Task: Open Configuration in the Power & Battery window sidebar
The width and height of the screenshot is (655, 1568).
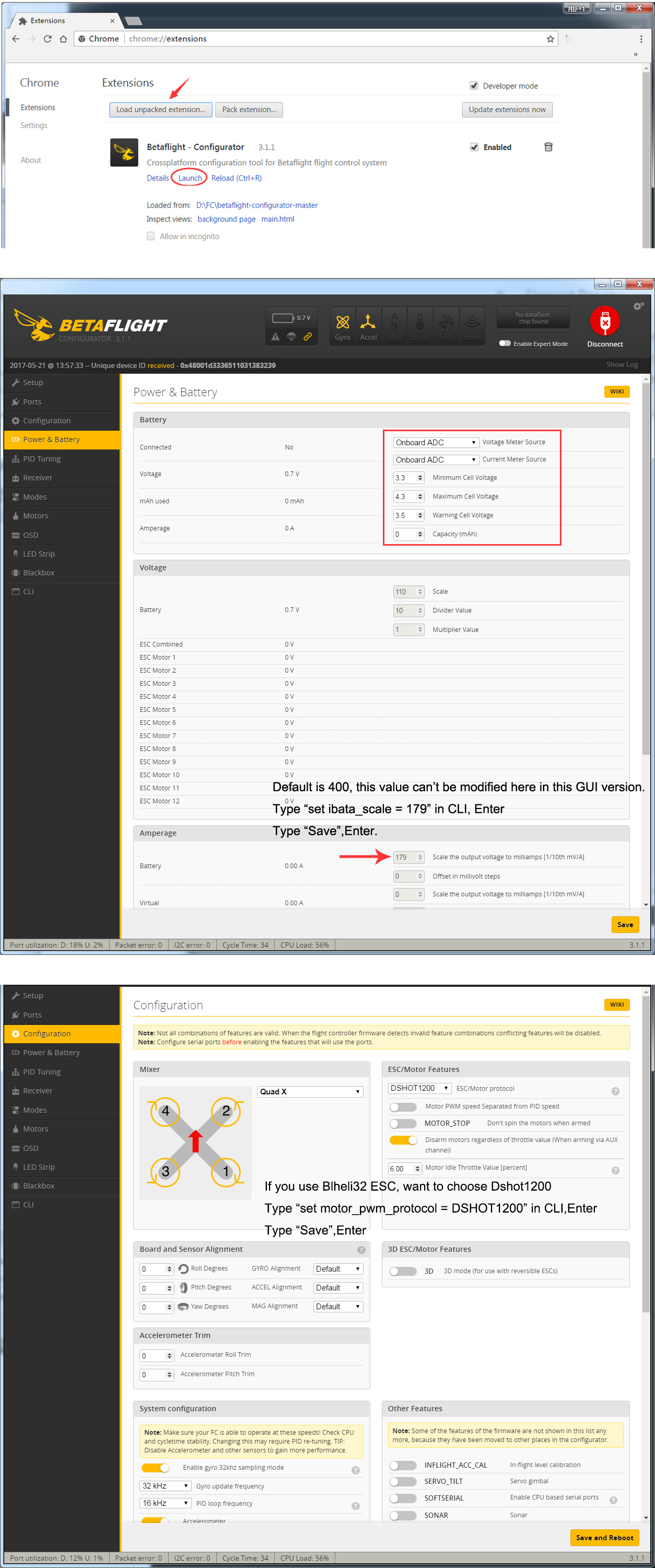Action: click(x=62, y=421)
